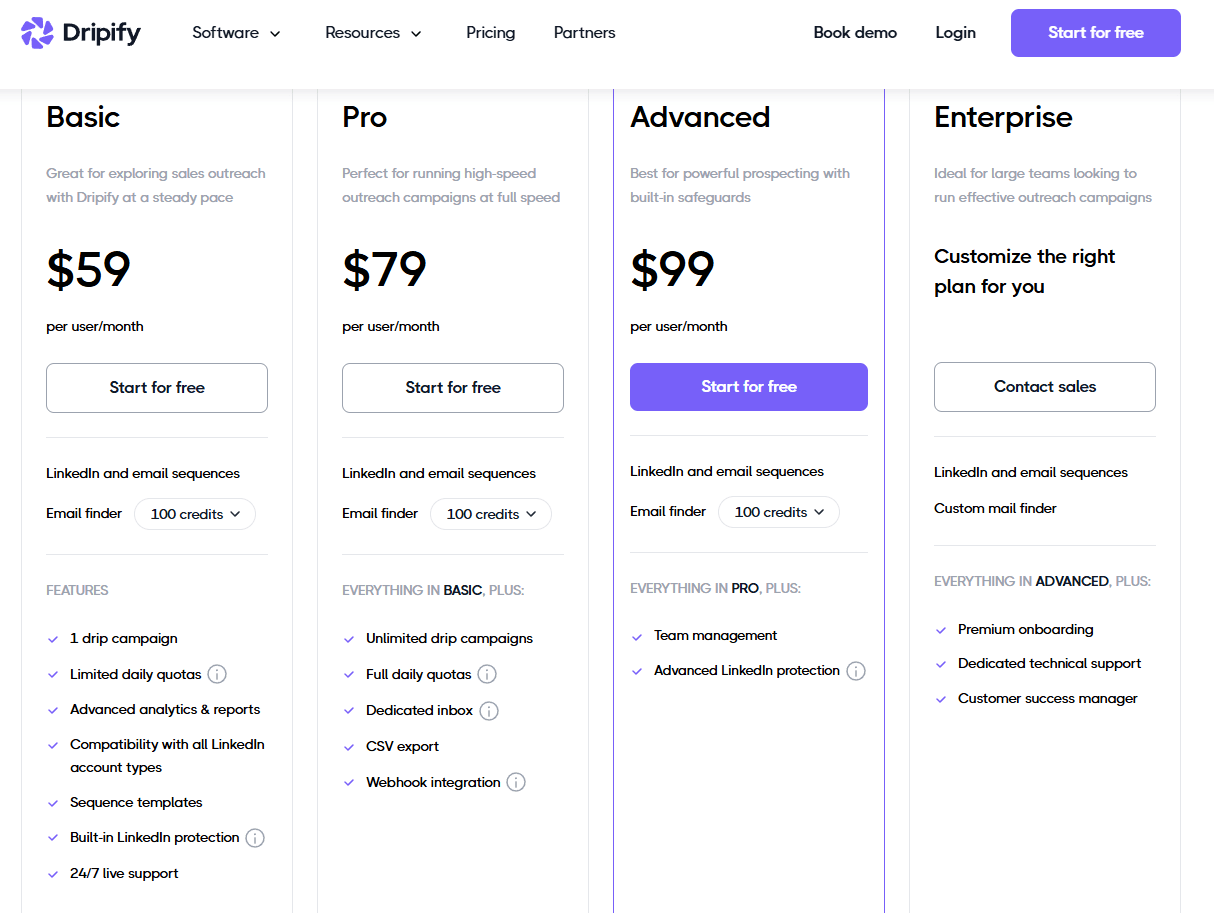
Task: Expand the Resources navigation menu
Action: 374,33
